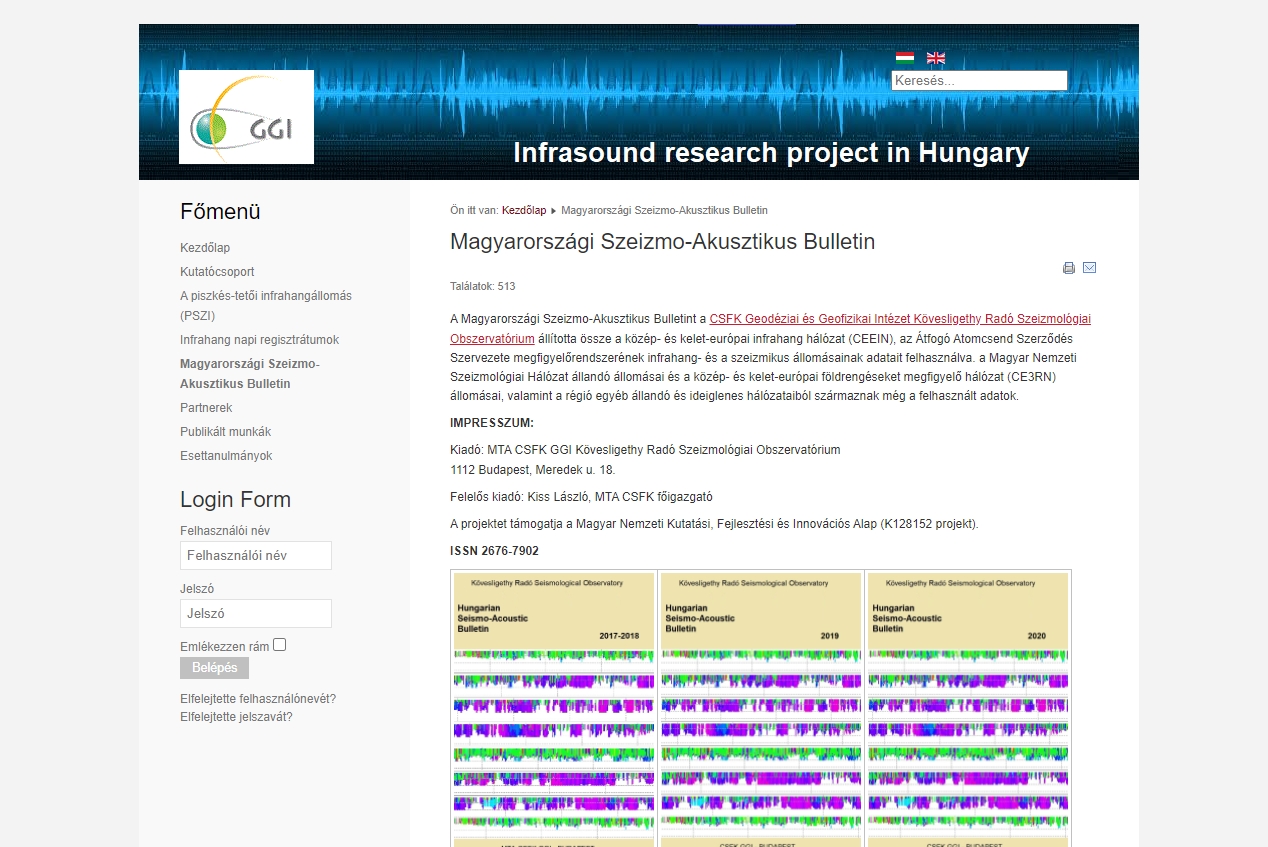Email this page via envelope icon
1268x847 pixels.
point(1090,268)
